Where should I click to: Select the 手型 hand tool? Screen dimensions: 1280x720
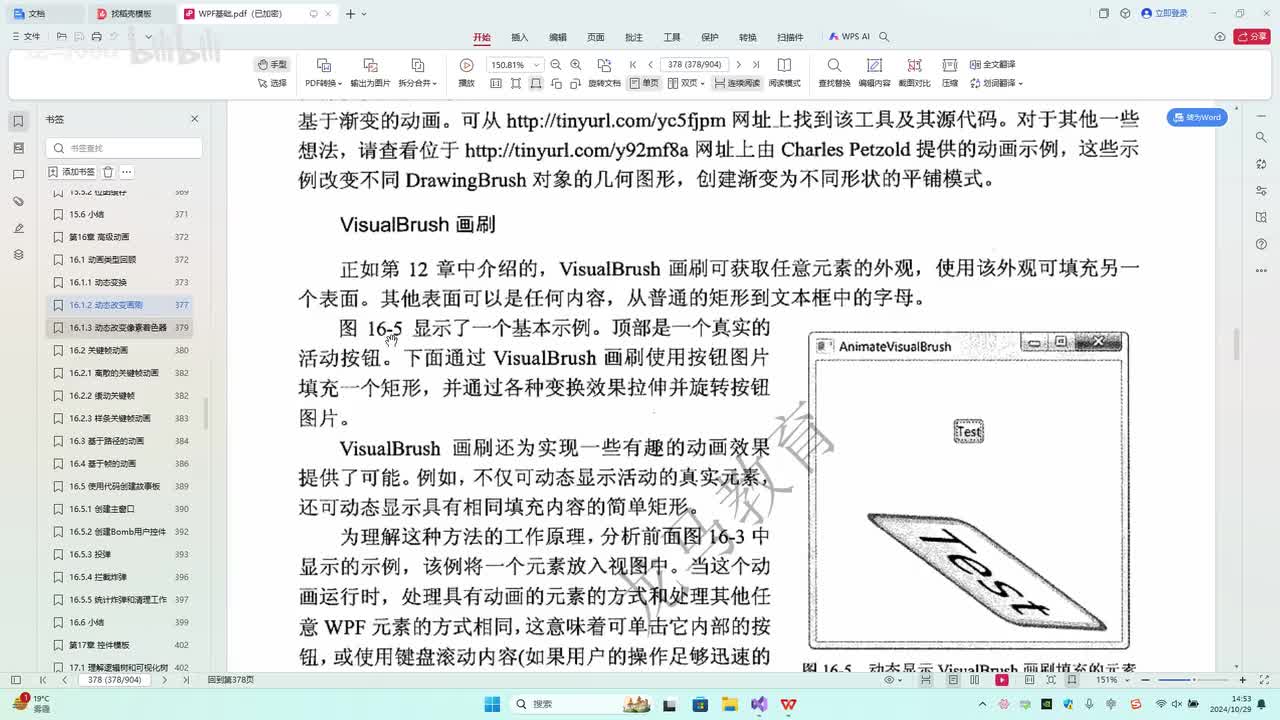272,64
